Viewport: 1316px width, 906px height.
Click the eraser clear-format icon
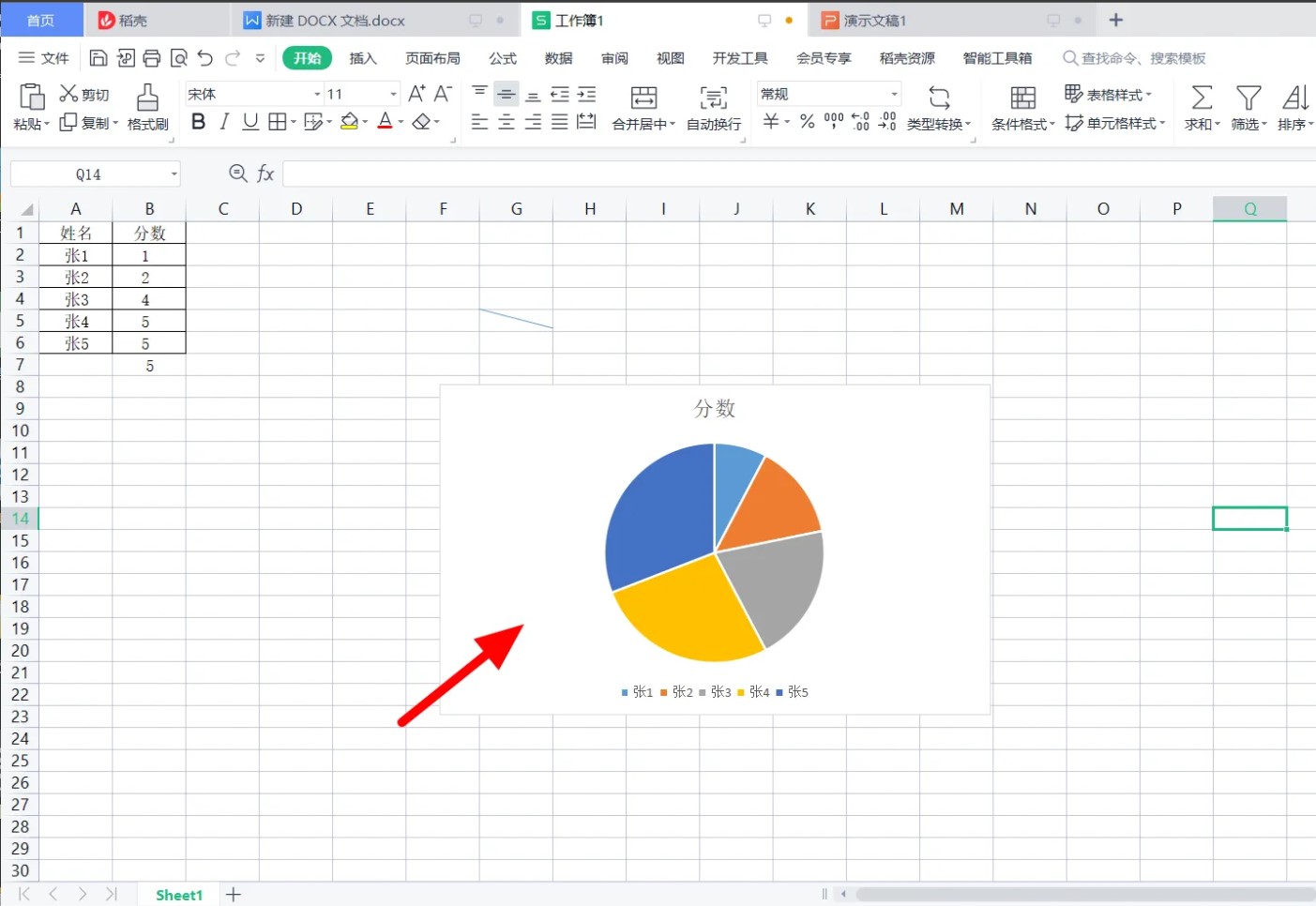(x=421, y=122)
